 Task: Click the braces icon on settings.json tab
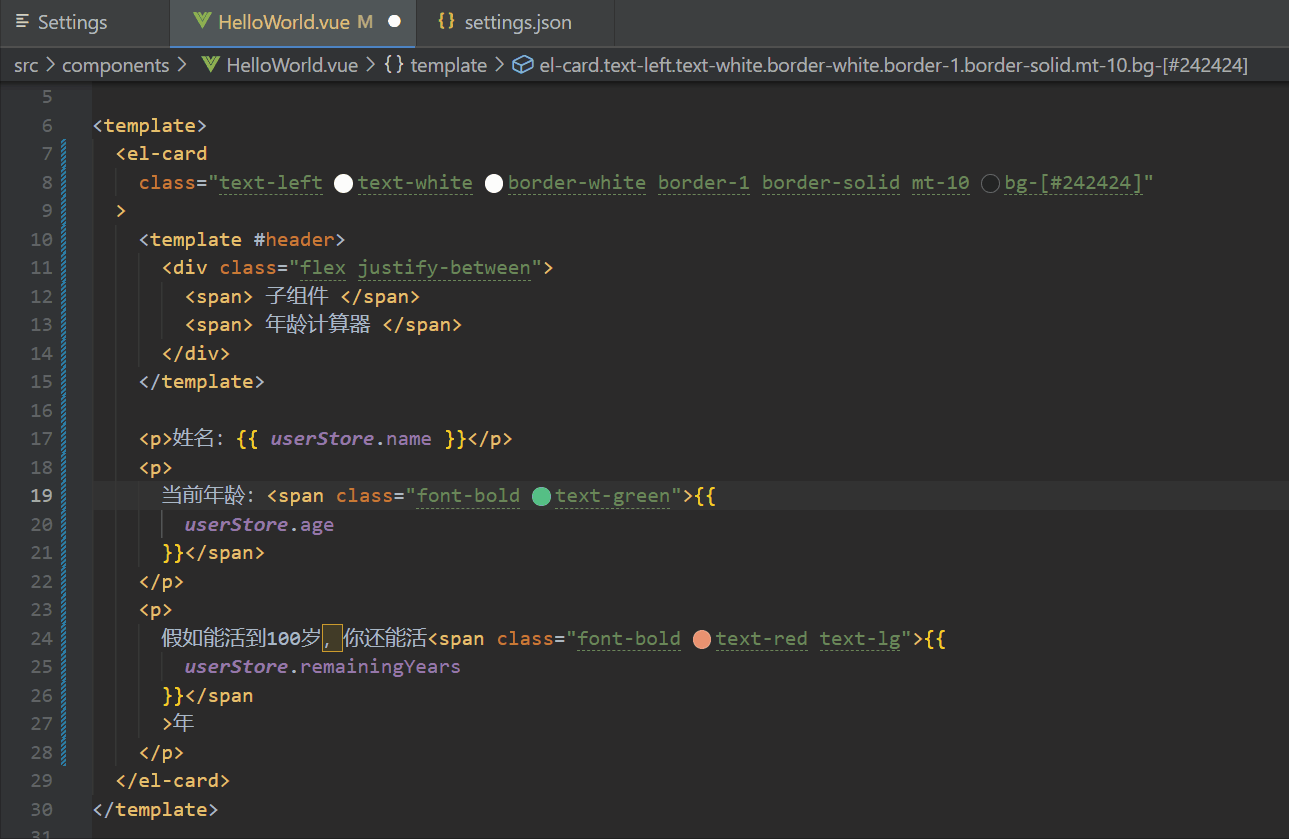pos(447,22)
